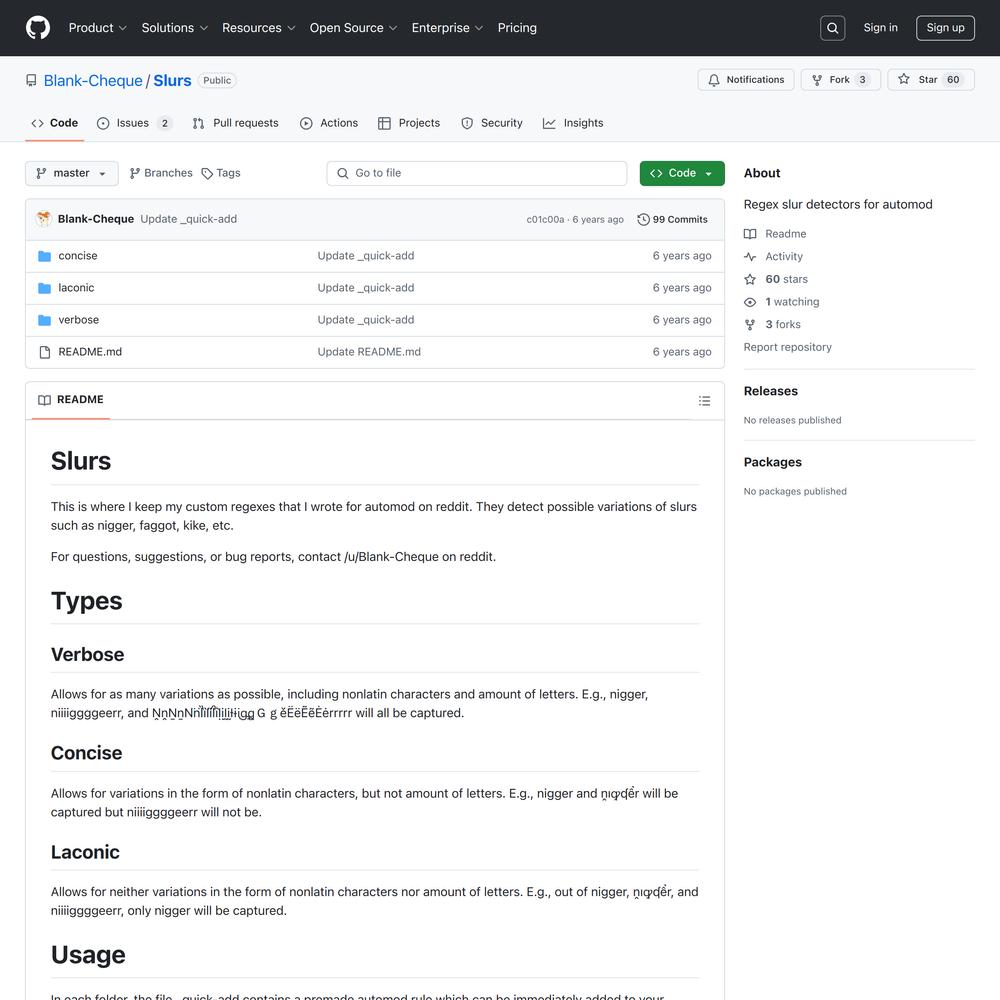
Task: Open the Update README.md commit message
Action: point(369,352)
